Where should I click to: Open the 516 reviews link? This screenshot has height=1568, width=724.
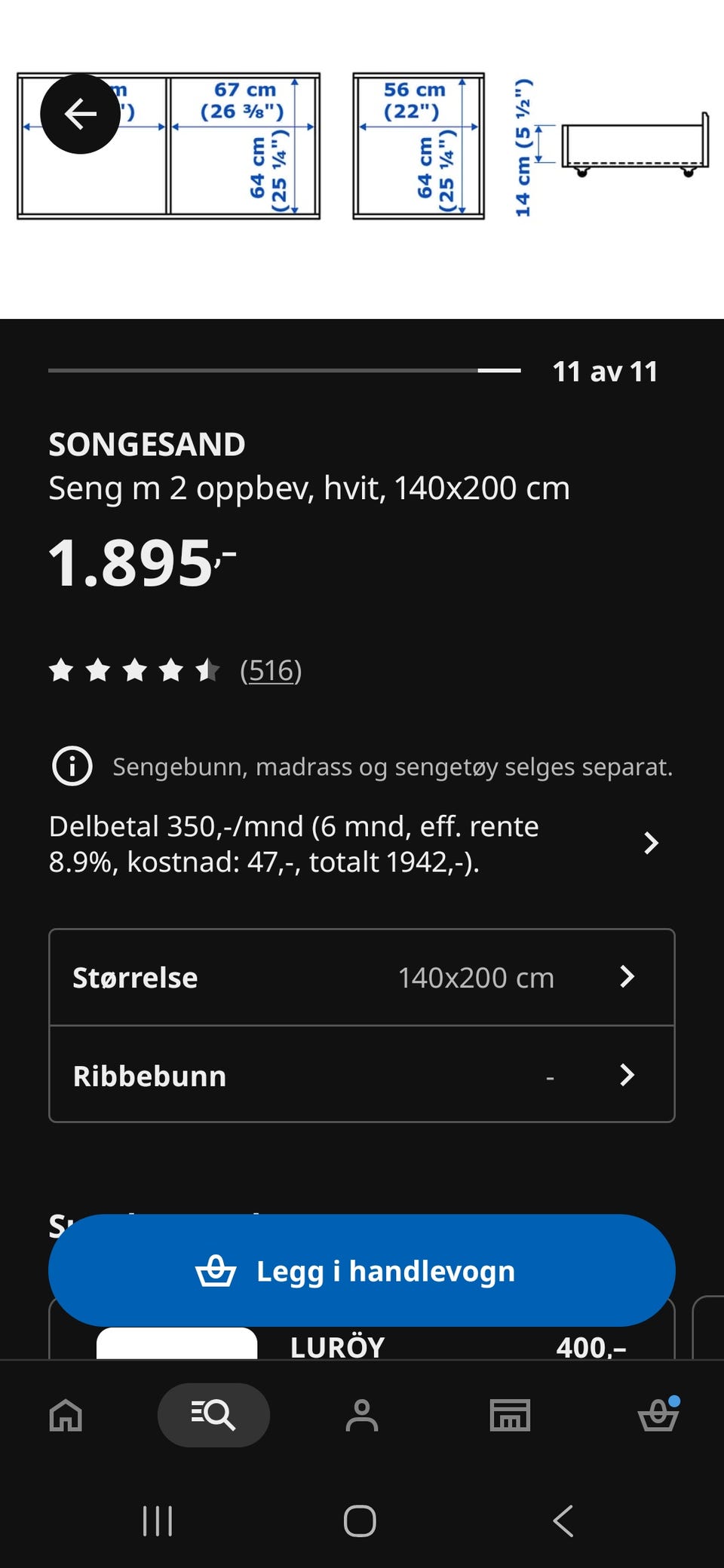tap(271, 670)
